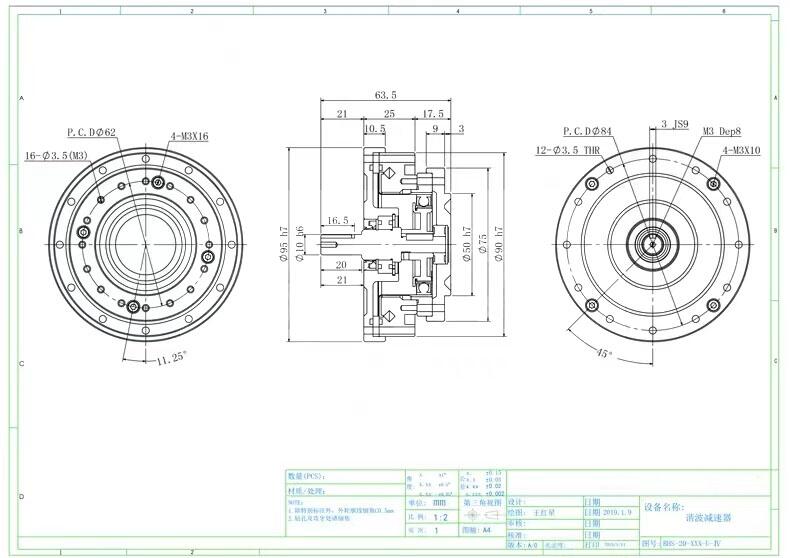This screenshot has width=790, height=558.
Task: Click the center of the left flange view
Action: [x=147, y=243]
